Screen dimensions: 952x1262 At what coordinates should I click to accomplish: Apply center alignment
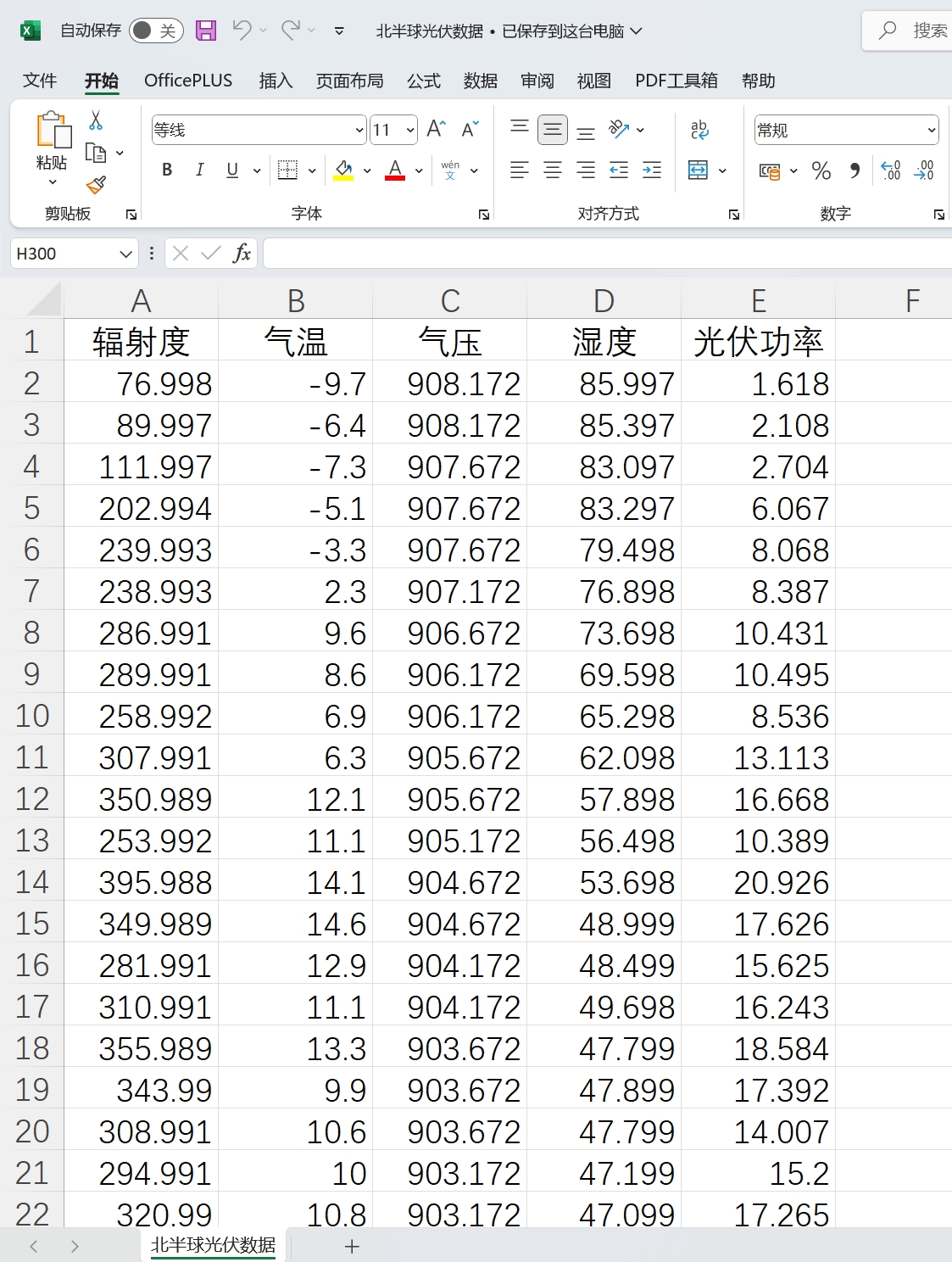[x=552, y=170]
